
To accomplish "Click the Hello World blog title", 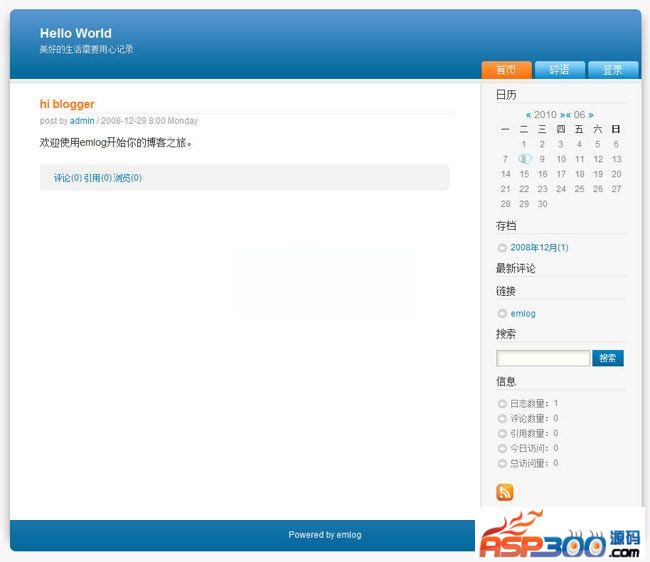I will point(76,33).
